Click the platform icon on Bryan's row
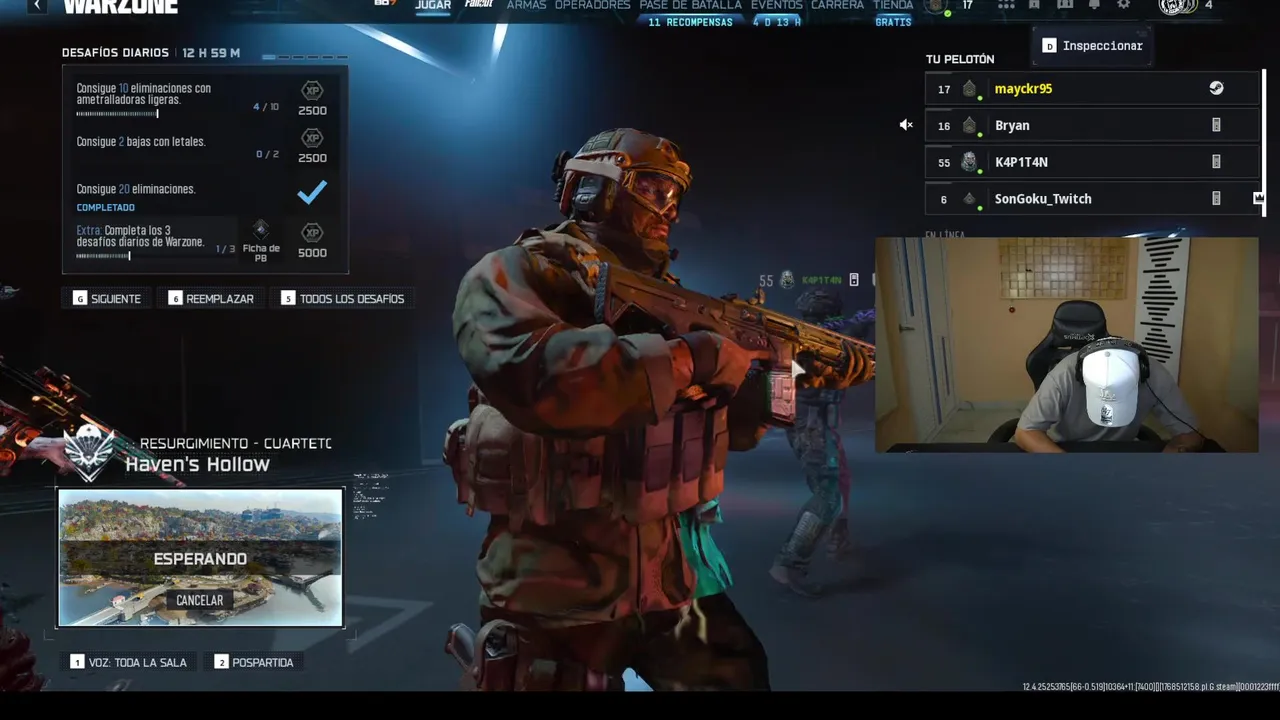 1216,125
